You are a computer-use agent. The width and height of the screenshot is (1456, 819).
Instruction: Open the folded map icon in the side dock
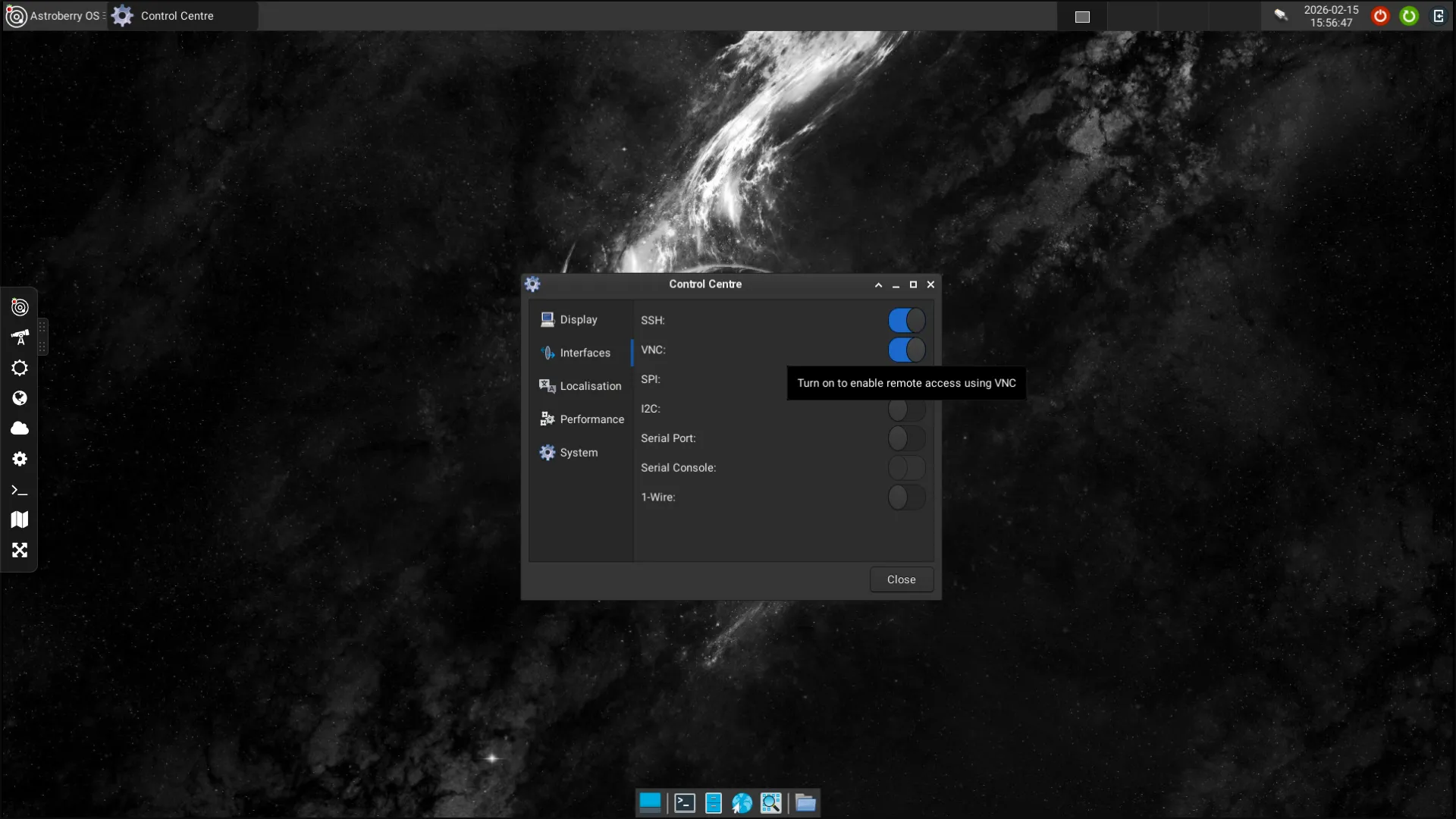(20, 519)
